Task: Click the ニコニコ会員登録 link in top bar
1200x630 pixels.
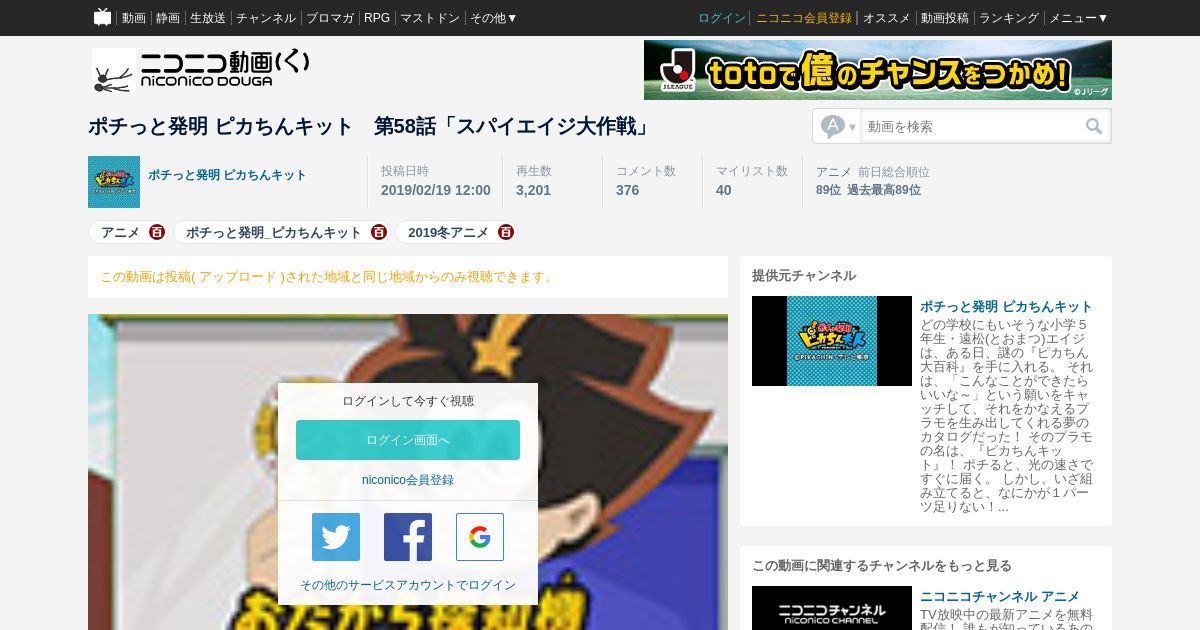Action: pos(804,18)
